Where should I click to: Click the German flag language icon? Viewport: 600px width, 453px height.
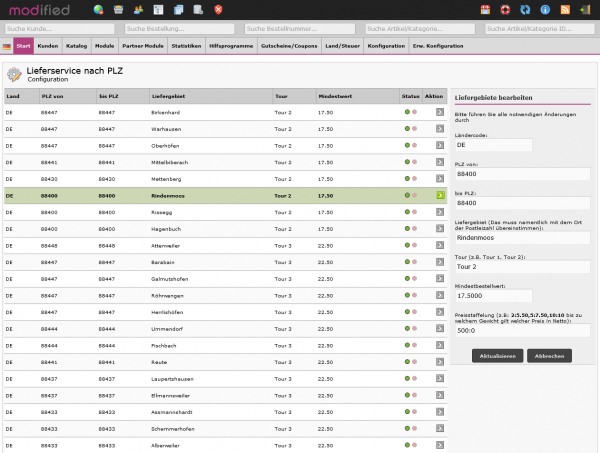pos(8,47)
